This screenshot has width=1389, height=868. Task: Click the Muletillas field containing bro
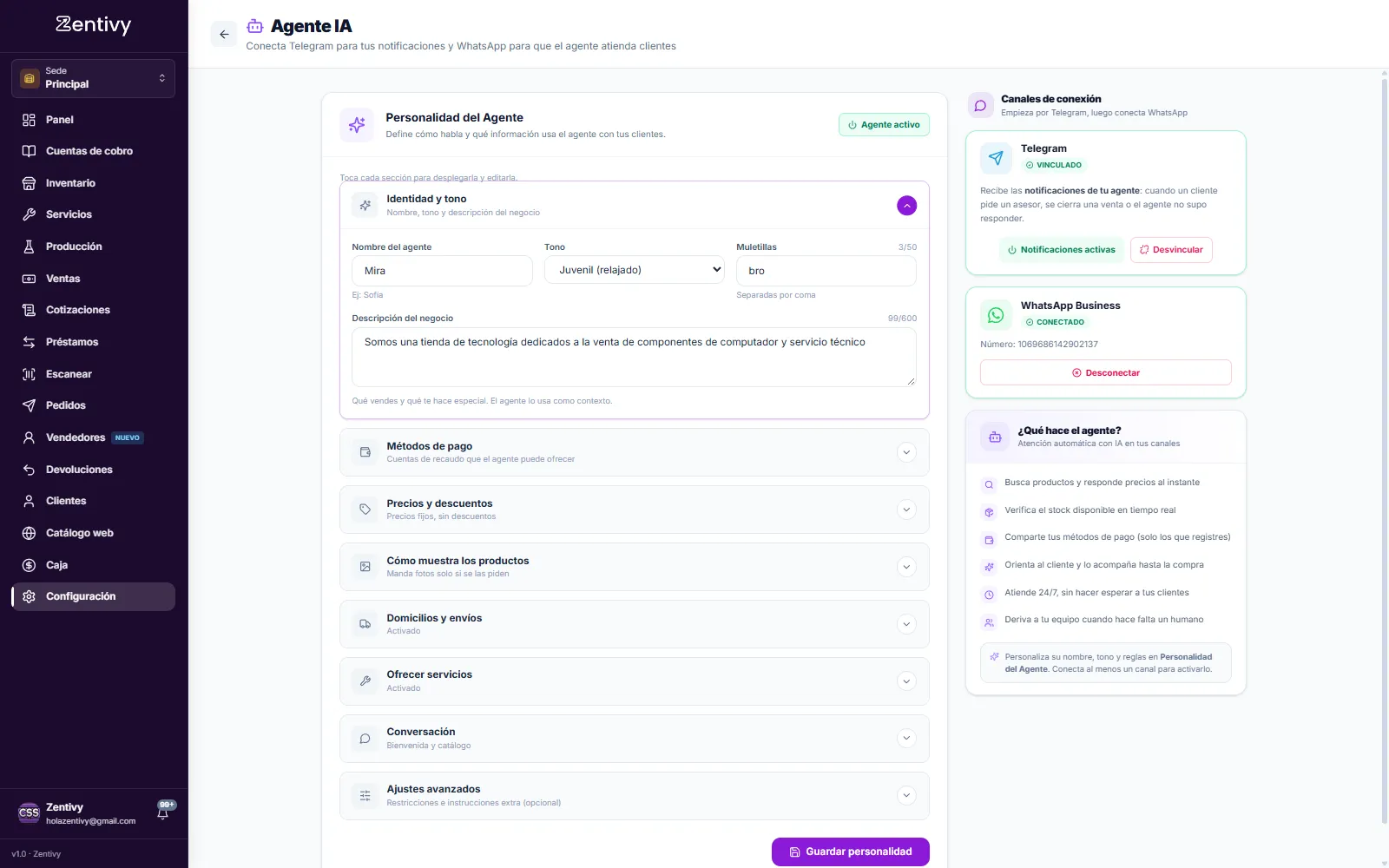[826, 271]
